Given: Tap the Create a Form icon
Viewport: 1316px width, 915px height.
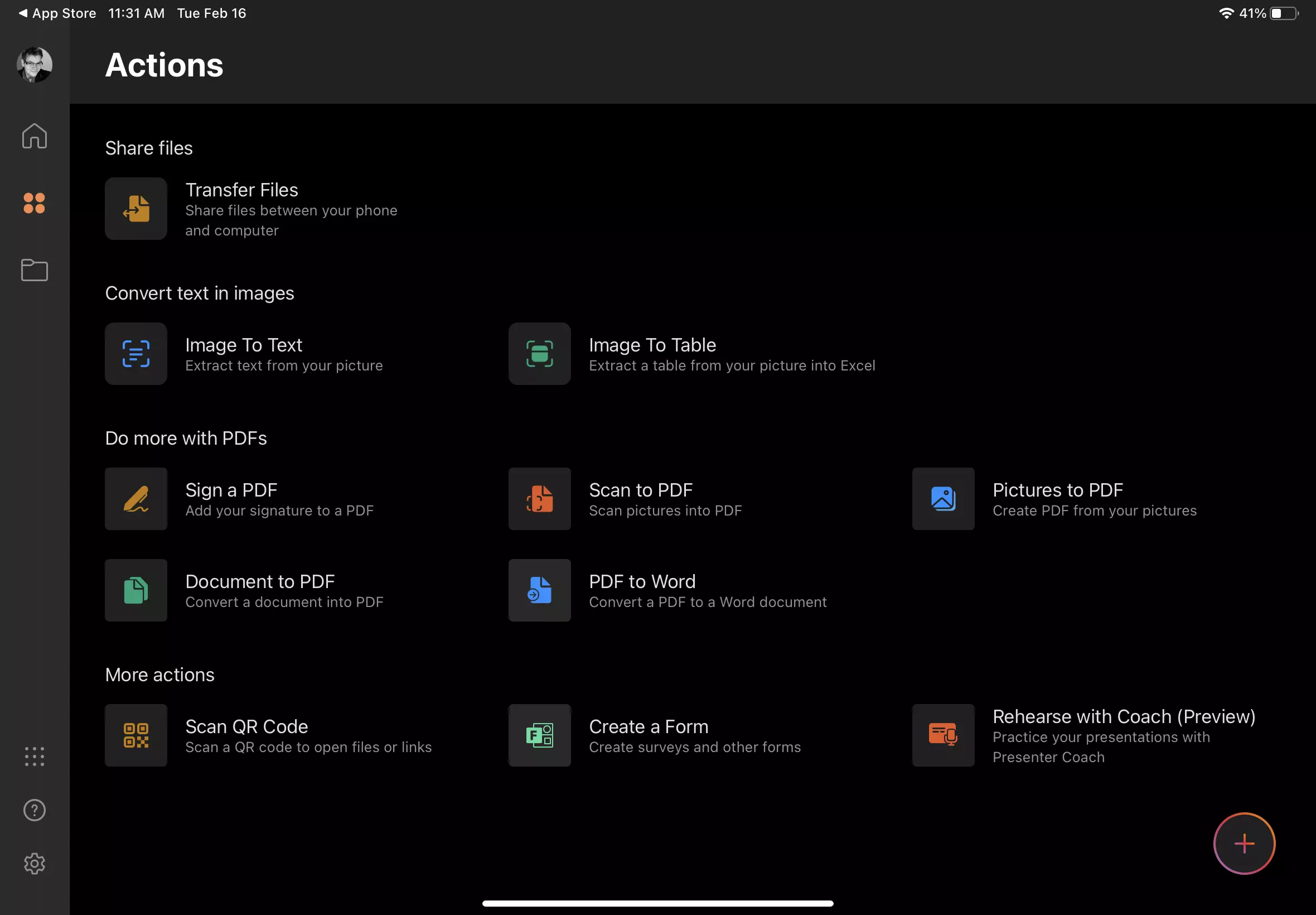Looking at the screenshot, I should coord(540,735).
